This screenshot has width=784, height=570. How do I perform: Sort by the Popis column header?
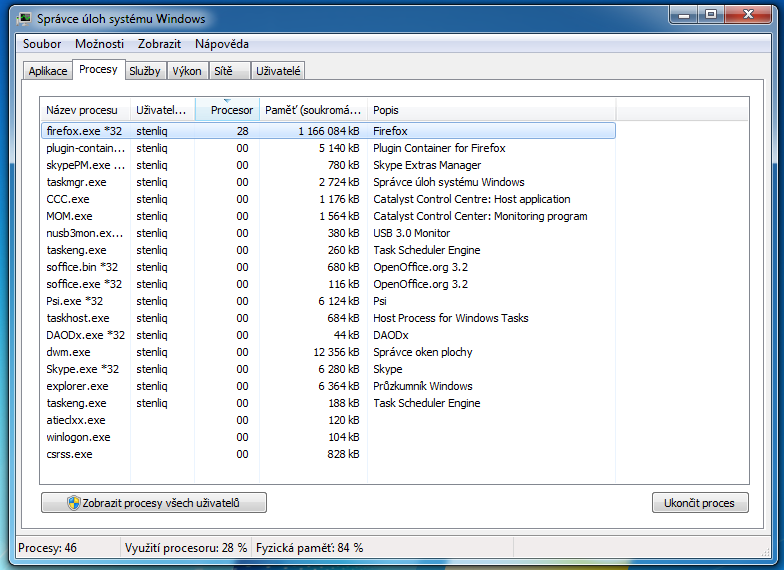click(492, 110)
